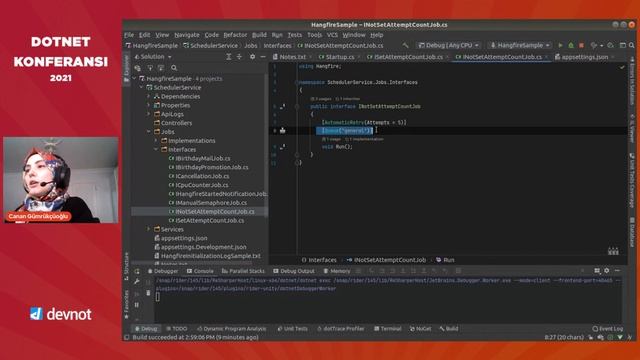
Task: Click the Build hammer icon in toolbar
Action: pyautogui.click(x=405, y=45)
